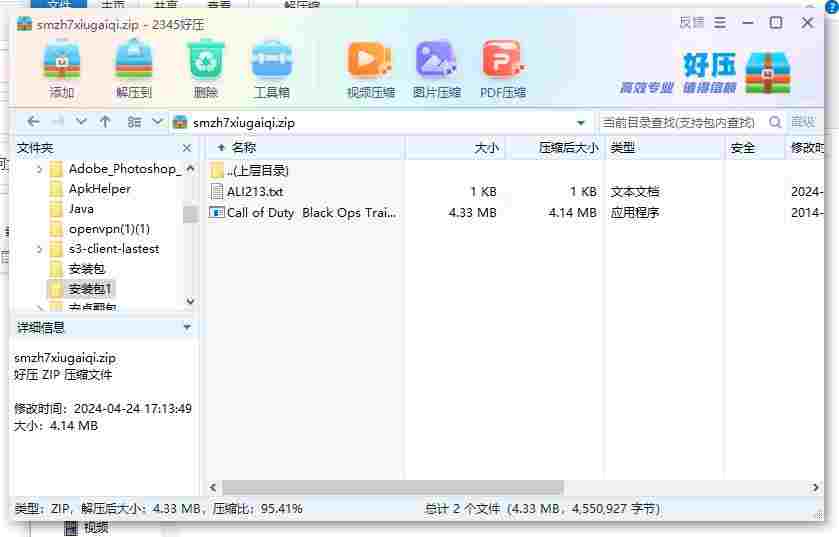The height and width of the screenshot is (537, 839).
Task: Click the 4.14 MB compressed size cell
Action: (573, 213)
